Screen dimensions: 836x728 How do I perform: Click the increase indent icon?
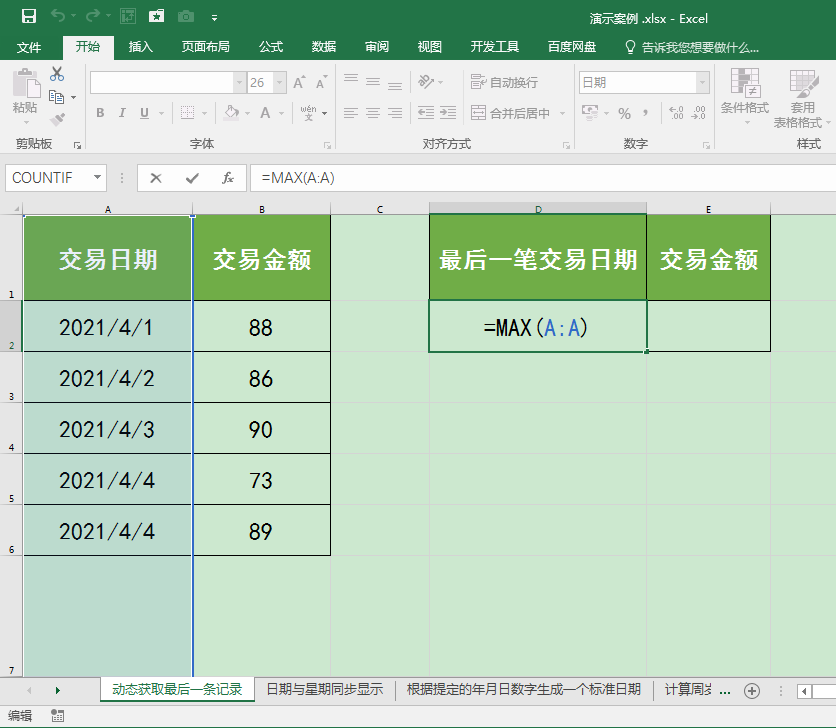[x=448, y=113]
